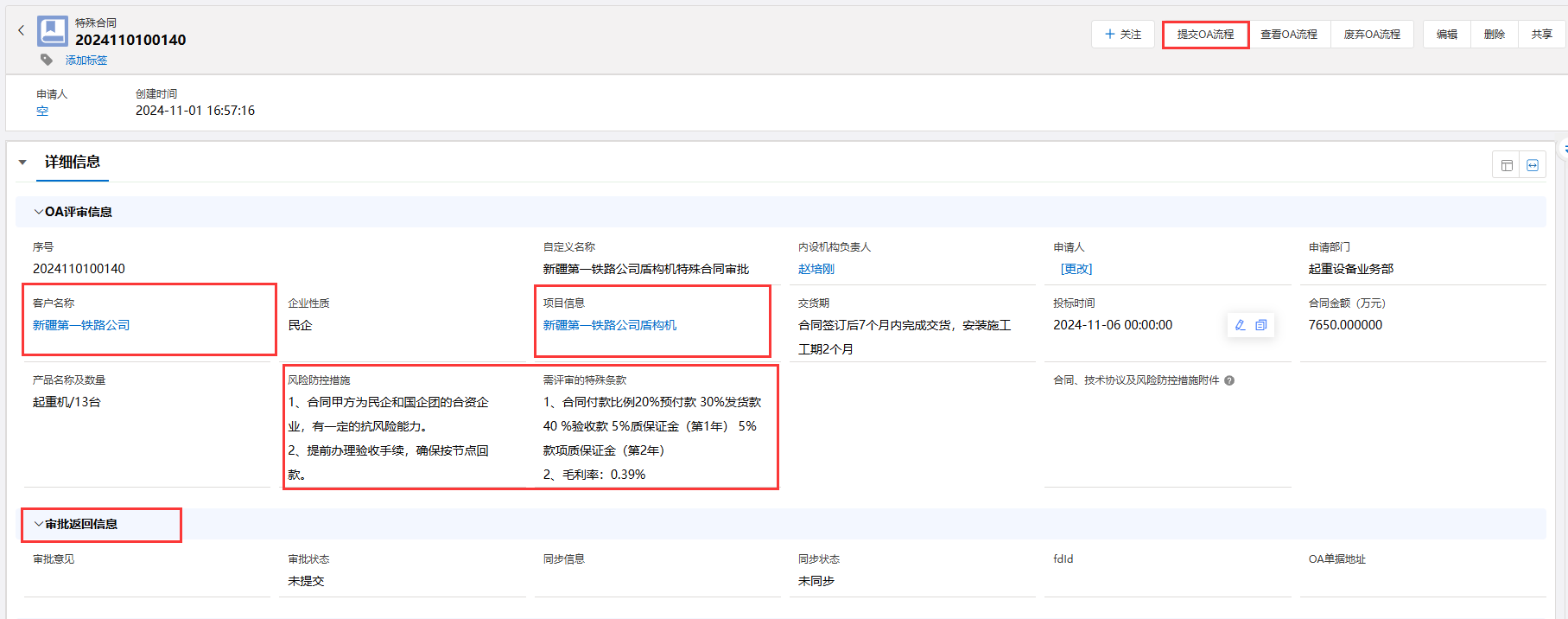Collapse the 详细信息 section triangle

click(x=22, y=163)
